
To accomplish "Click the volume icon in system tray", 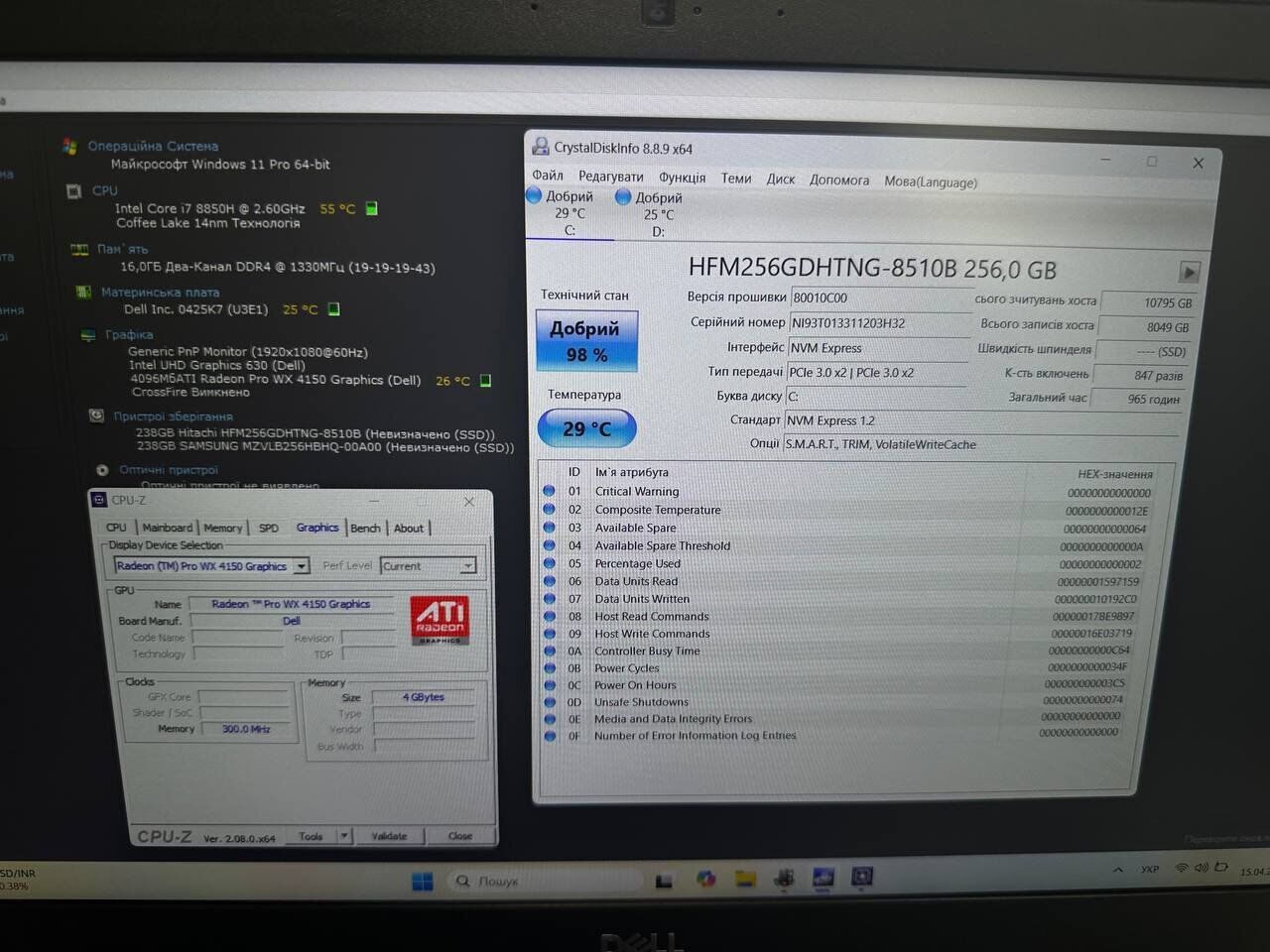I will (x=1201, y=868).
